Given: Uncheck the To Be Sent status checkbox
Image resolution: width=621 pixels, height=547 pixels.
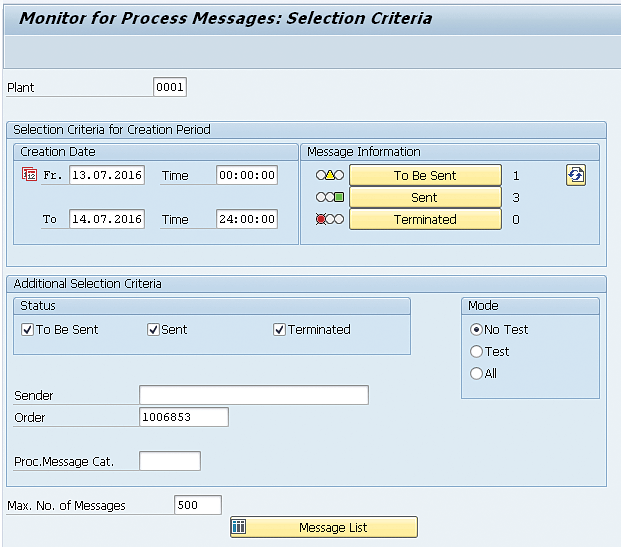Looking at the screenshot, I should [27, 329].
